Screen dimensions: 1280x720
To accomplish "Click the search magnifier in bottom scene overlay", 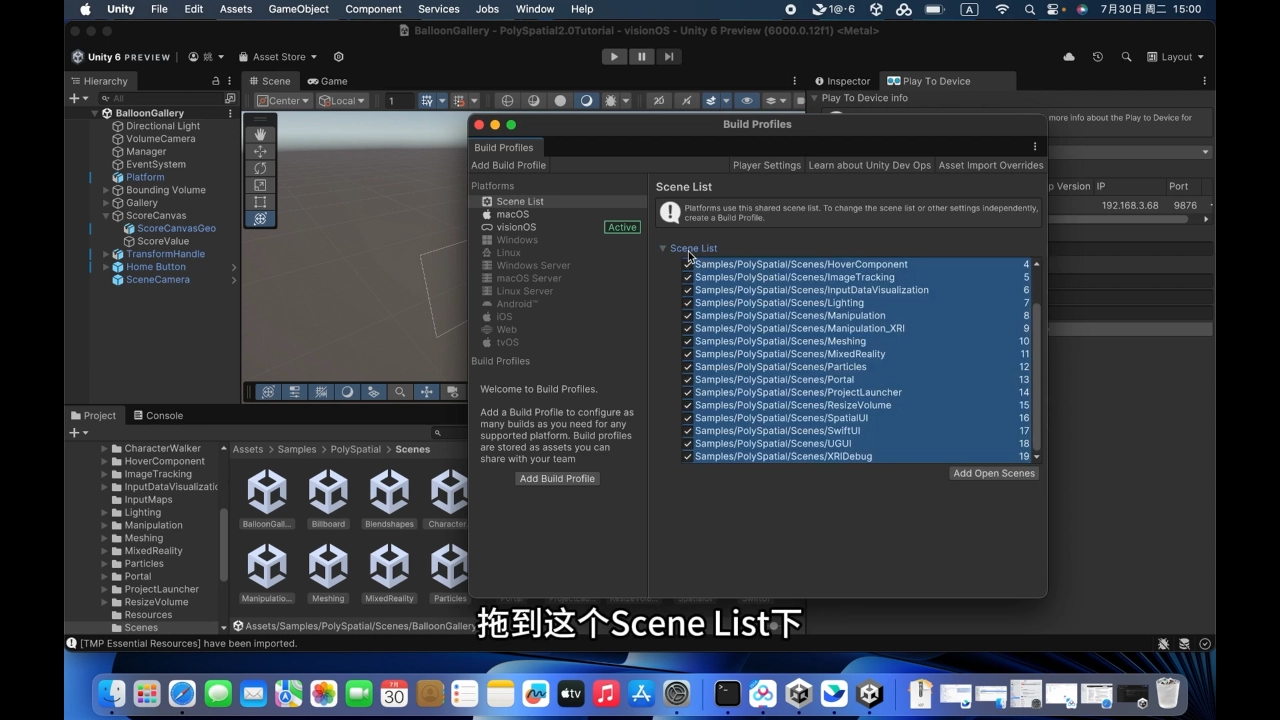I will click(x=400, y=392).
